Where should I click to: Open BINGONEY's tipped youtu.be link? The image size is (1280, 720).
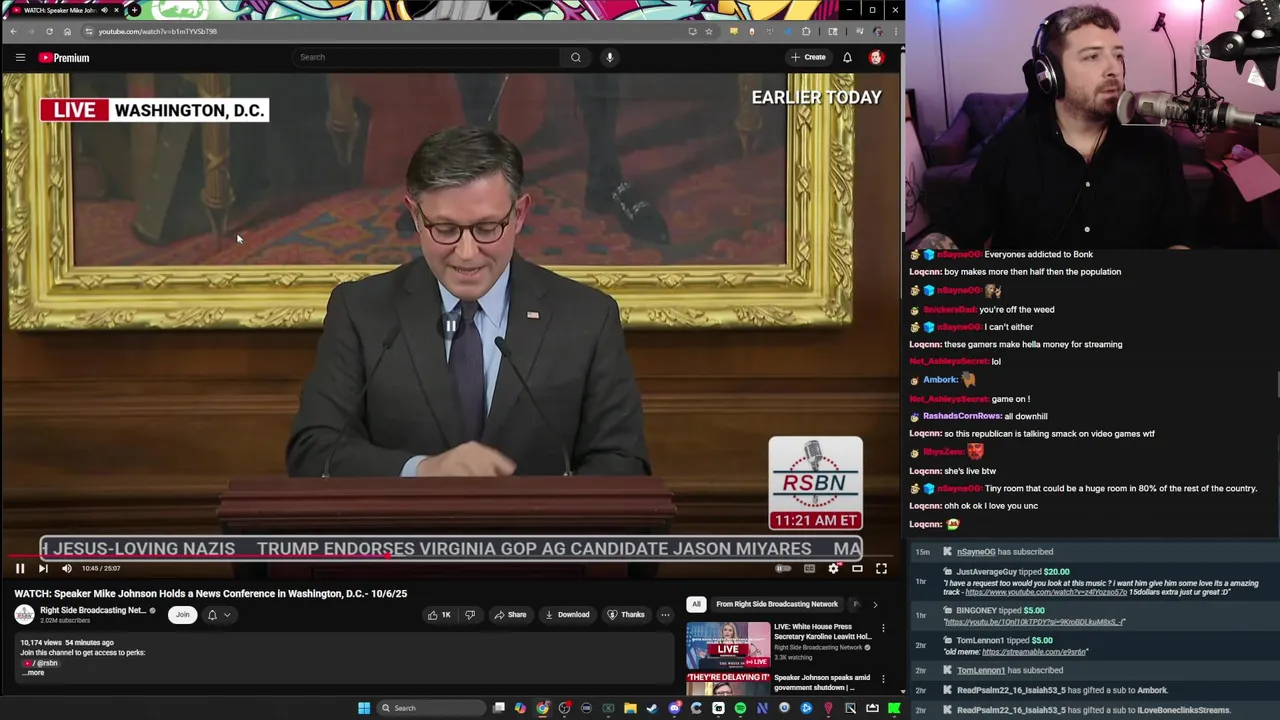coord(1034,622)
